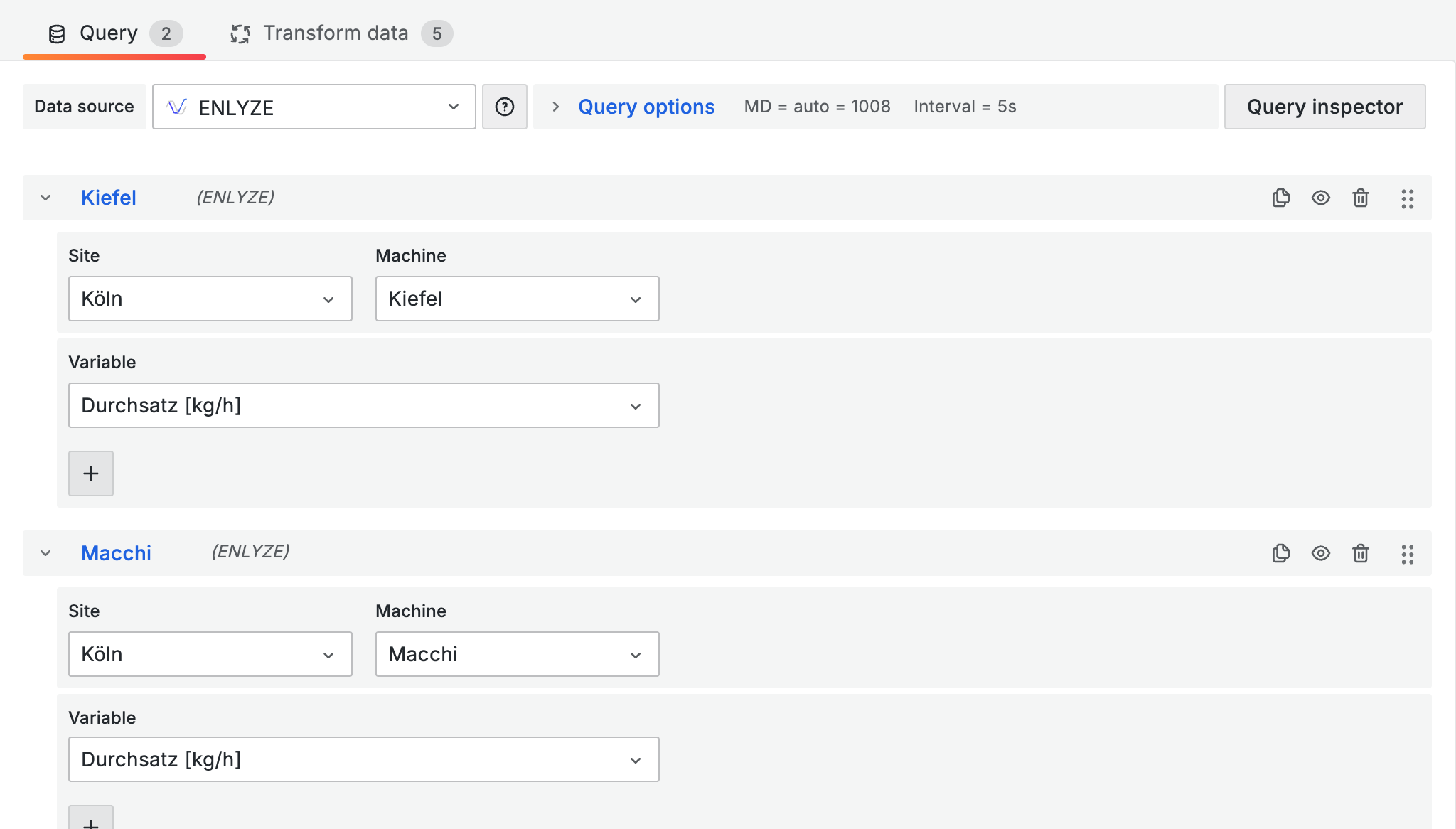This screenshot has width=1456, height=829.
Task: Open the Query inspector
Action: 1324,107
